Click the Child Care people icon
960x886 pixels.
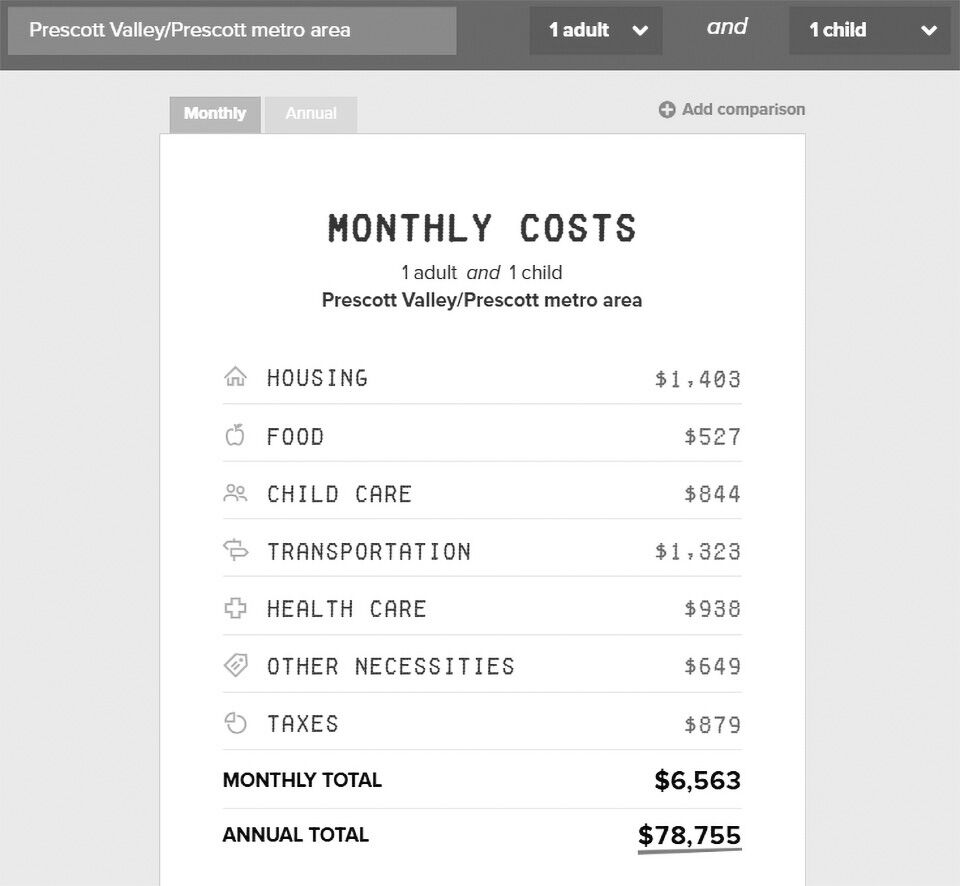235,493
